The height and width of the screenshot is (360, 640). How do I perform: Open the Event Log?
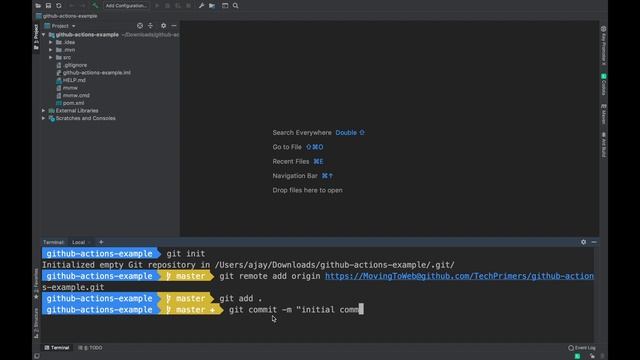pos(582,348)
